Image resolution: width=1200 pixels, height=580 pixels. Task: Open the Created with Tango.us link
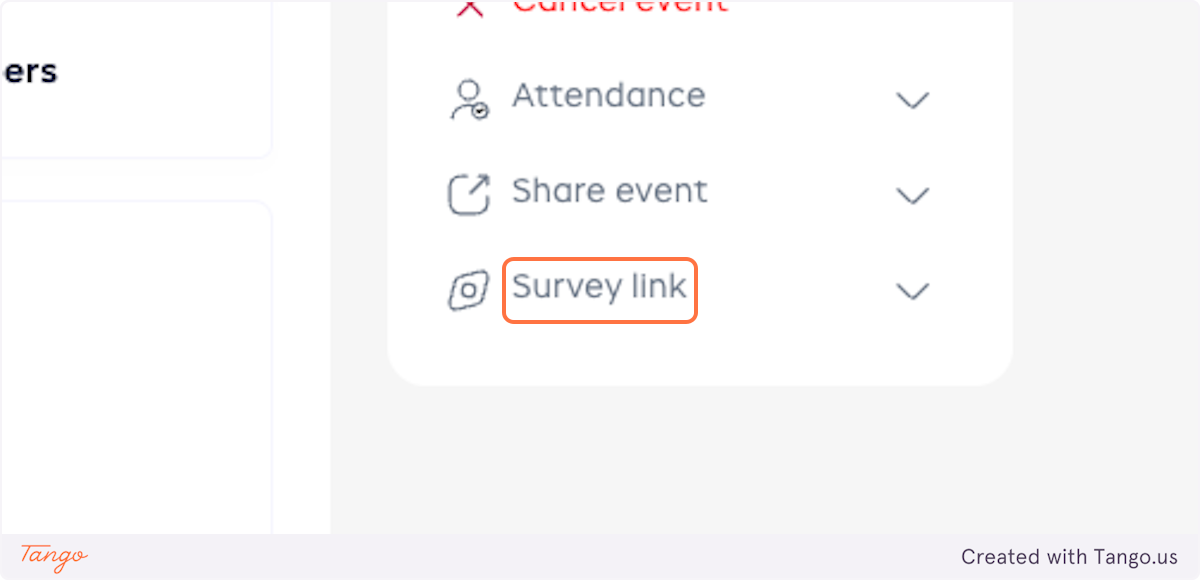click(1069, 557)
